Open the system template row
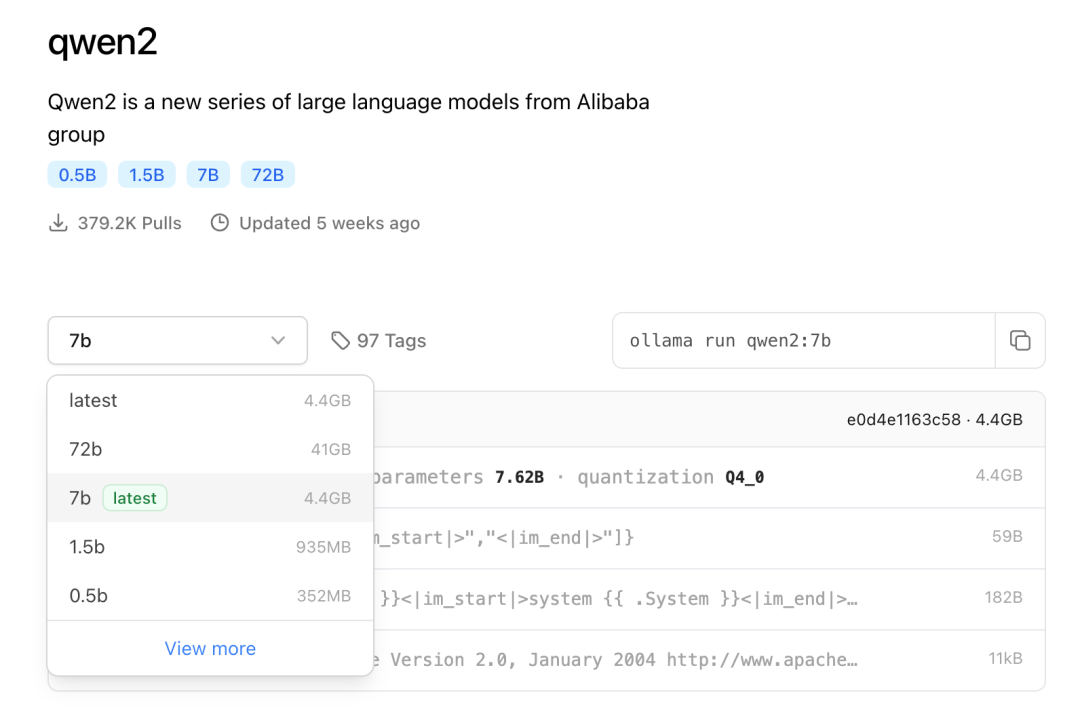 tap(709, 599)
